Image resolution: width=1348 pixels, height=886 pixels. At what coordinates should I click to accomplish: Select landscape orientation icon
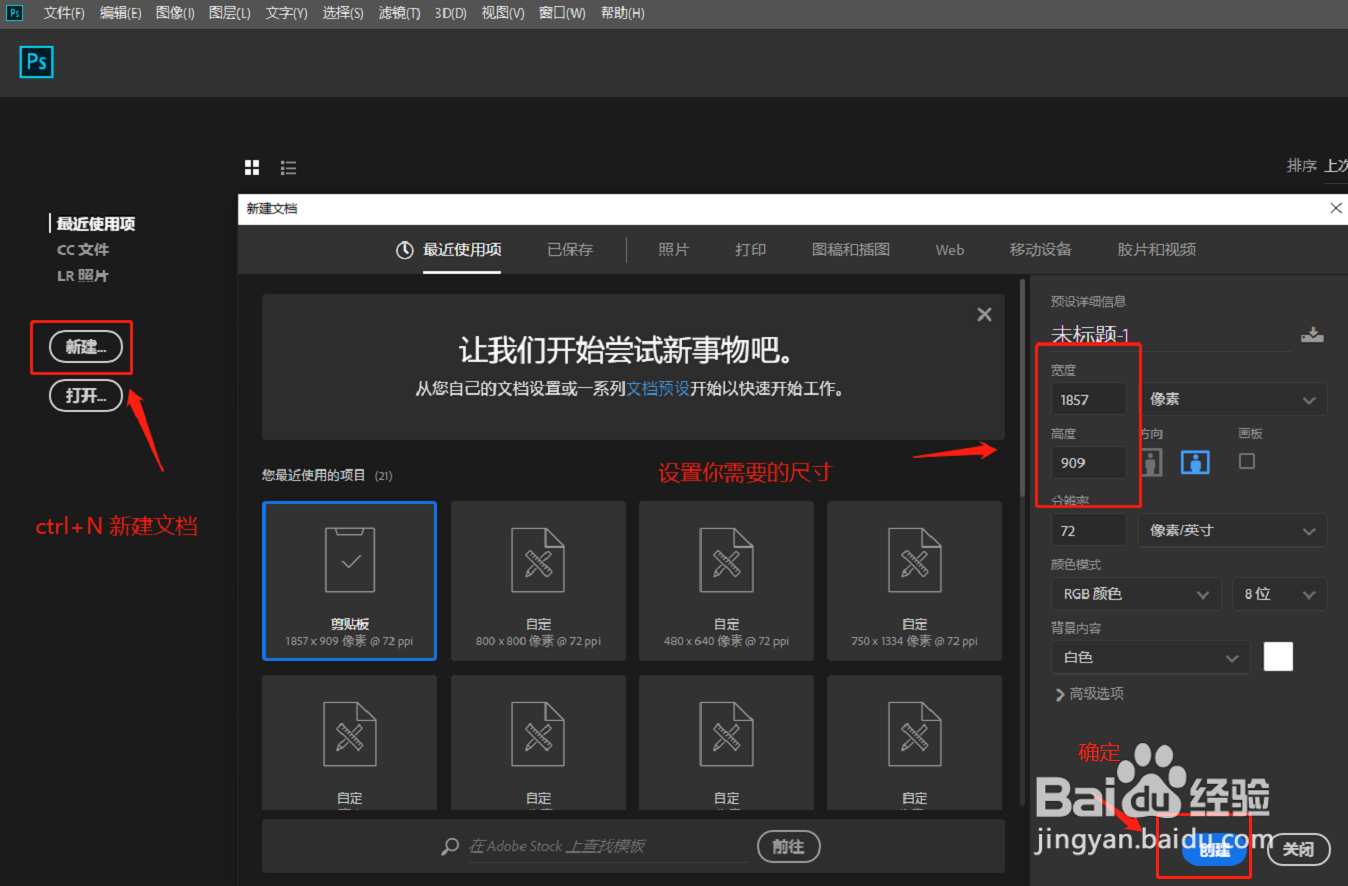pos(1195,462)
